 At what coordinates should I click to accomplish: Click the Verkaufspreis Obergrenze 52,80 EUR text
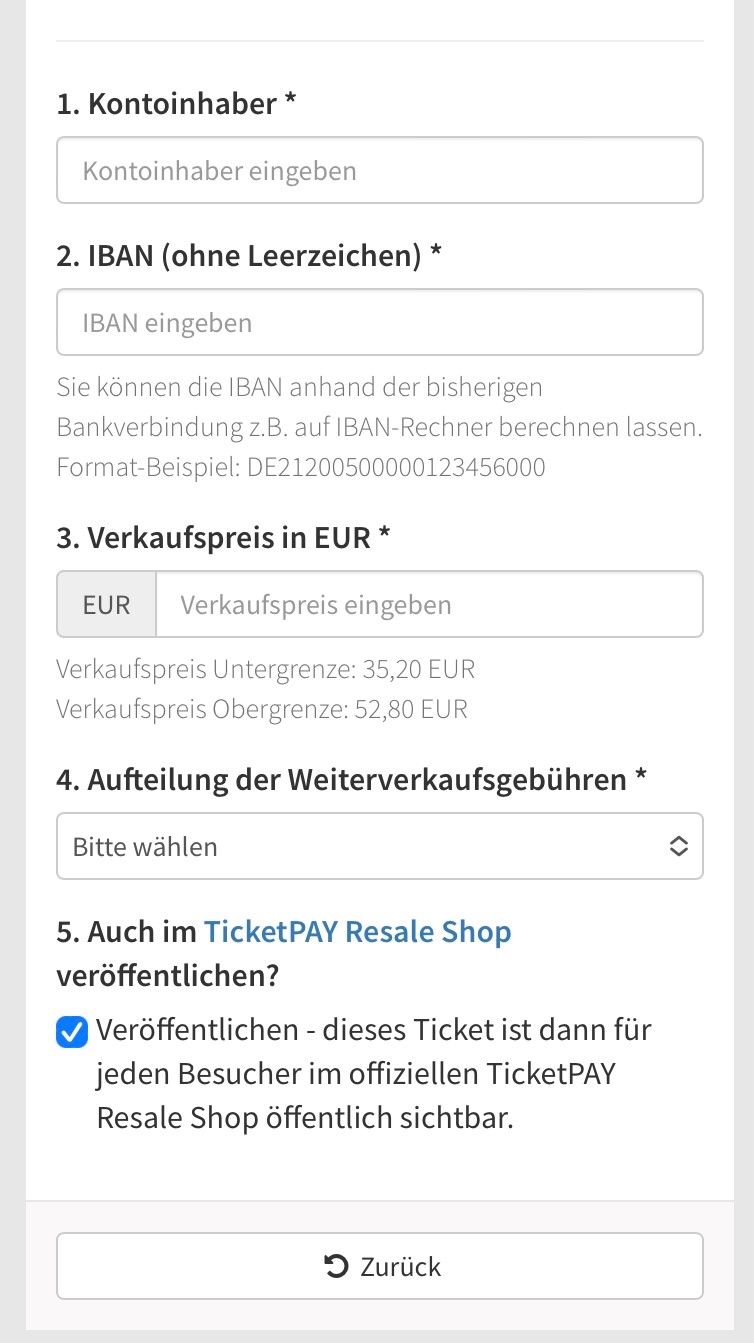point(262,709)
